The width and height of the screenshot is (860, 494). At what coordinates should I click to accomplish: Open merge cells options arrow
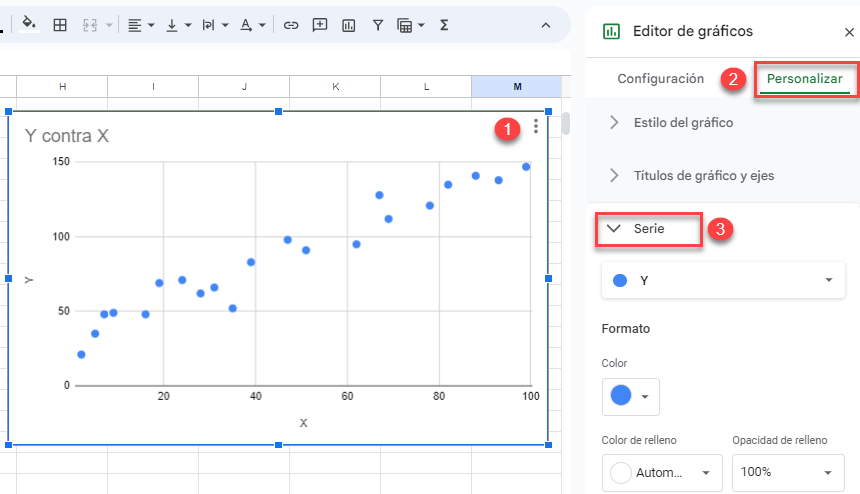pyautogui.click(x=109, y=25)
